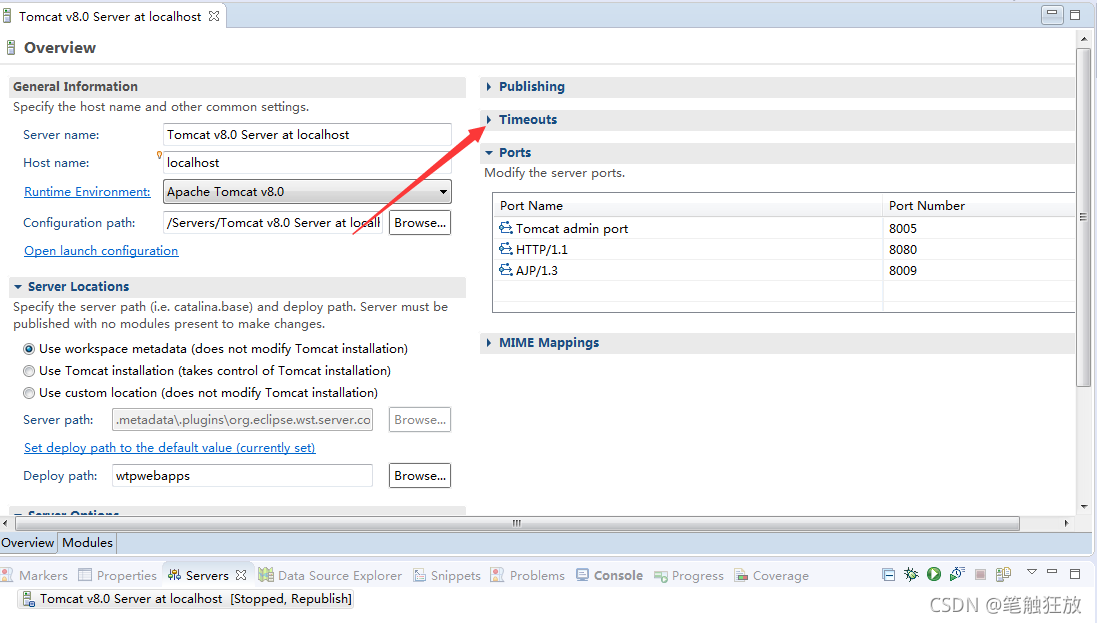
Task: Click the disabled stop server icon
Action: pyautogui.click(x=980, y=575)
